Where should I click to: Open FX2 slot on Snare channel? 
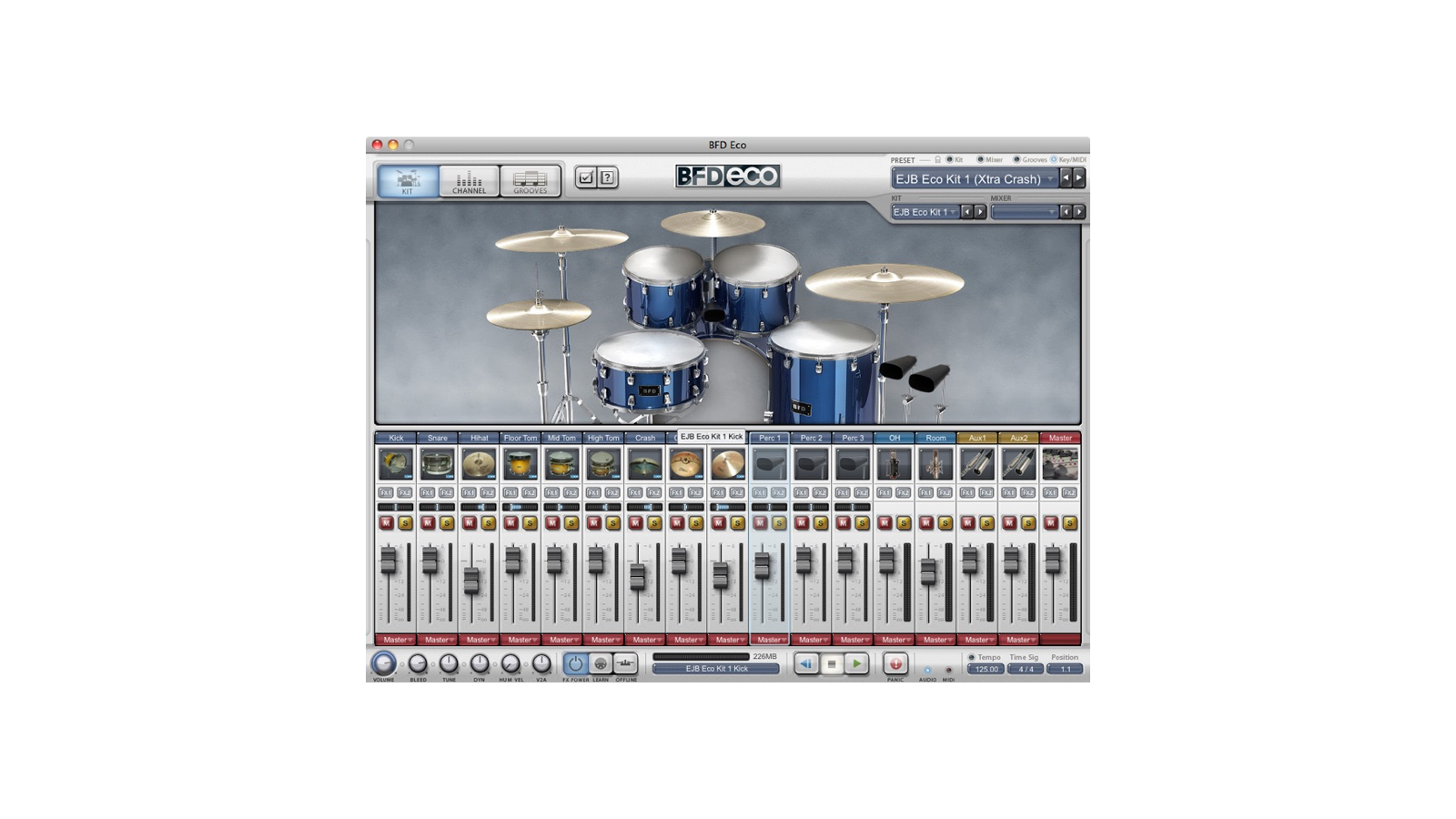click(x=446, y=492)
